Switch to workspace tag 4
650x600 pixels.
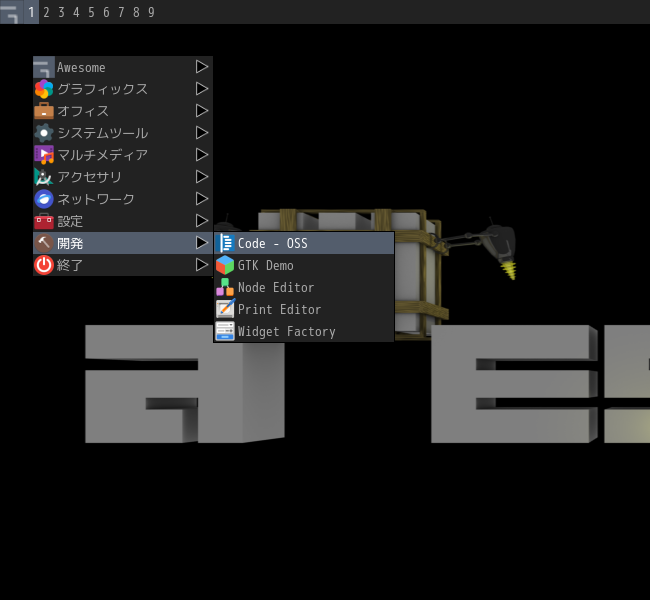point(76,12)
